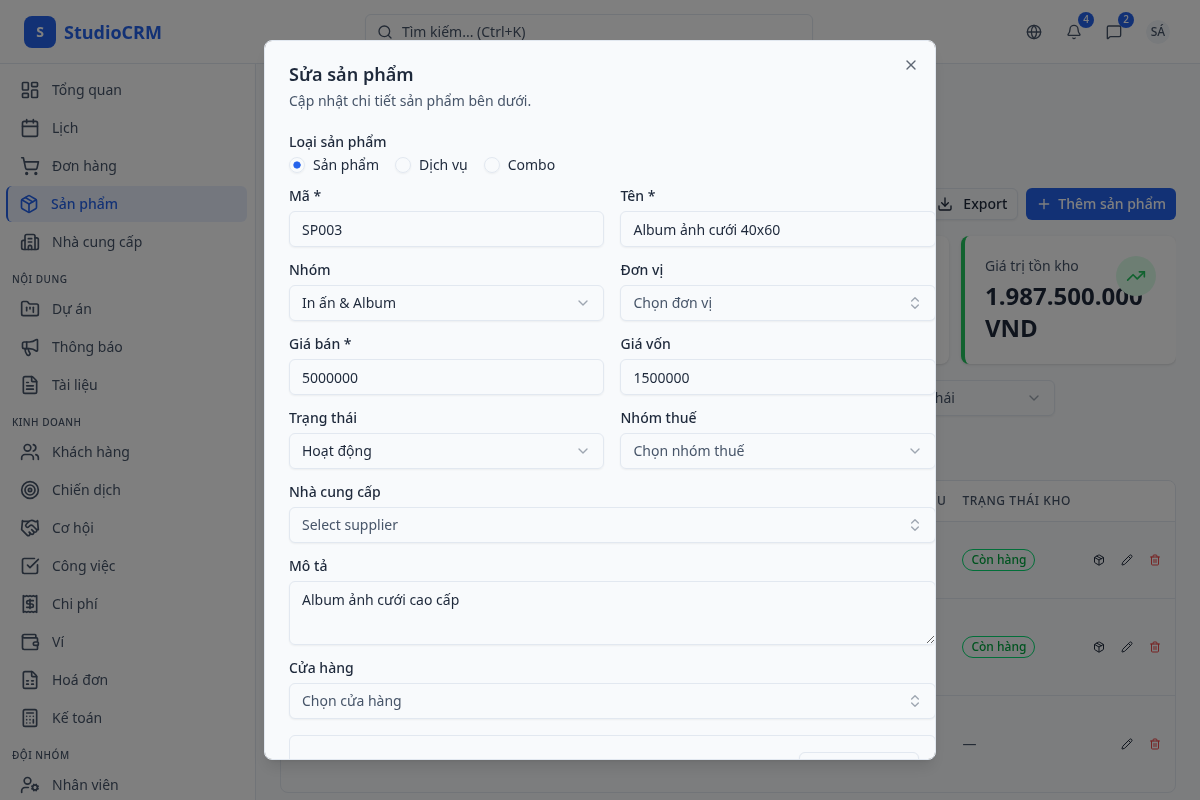
Task: Click the trending-up icon on Giá trị tồn kho card
Action: (1136, 276)
